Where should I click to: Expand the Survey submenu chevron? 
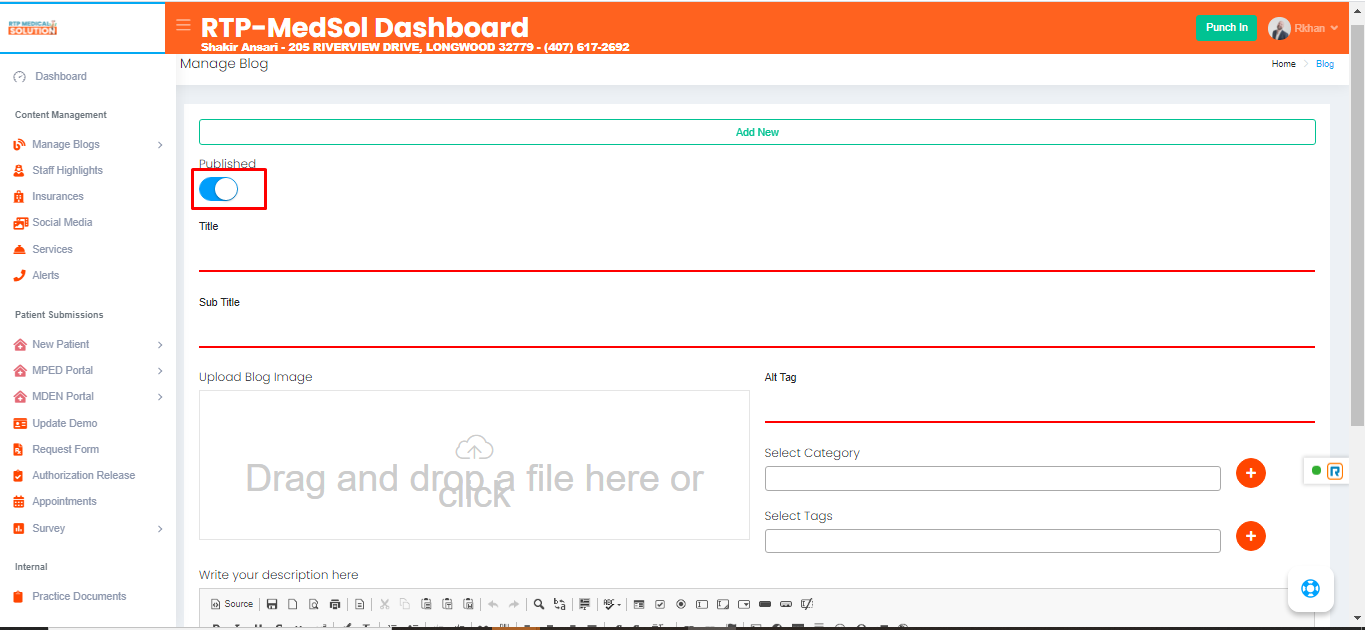[x=160, y=529]
